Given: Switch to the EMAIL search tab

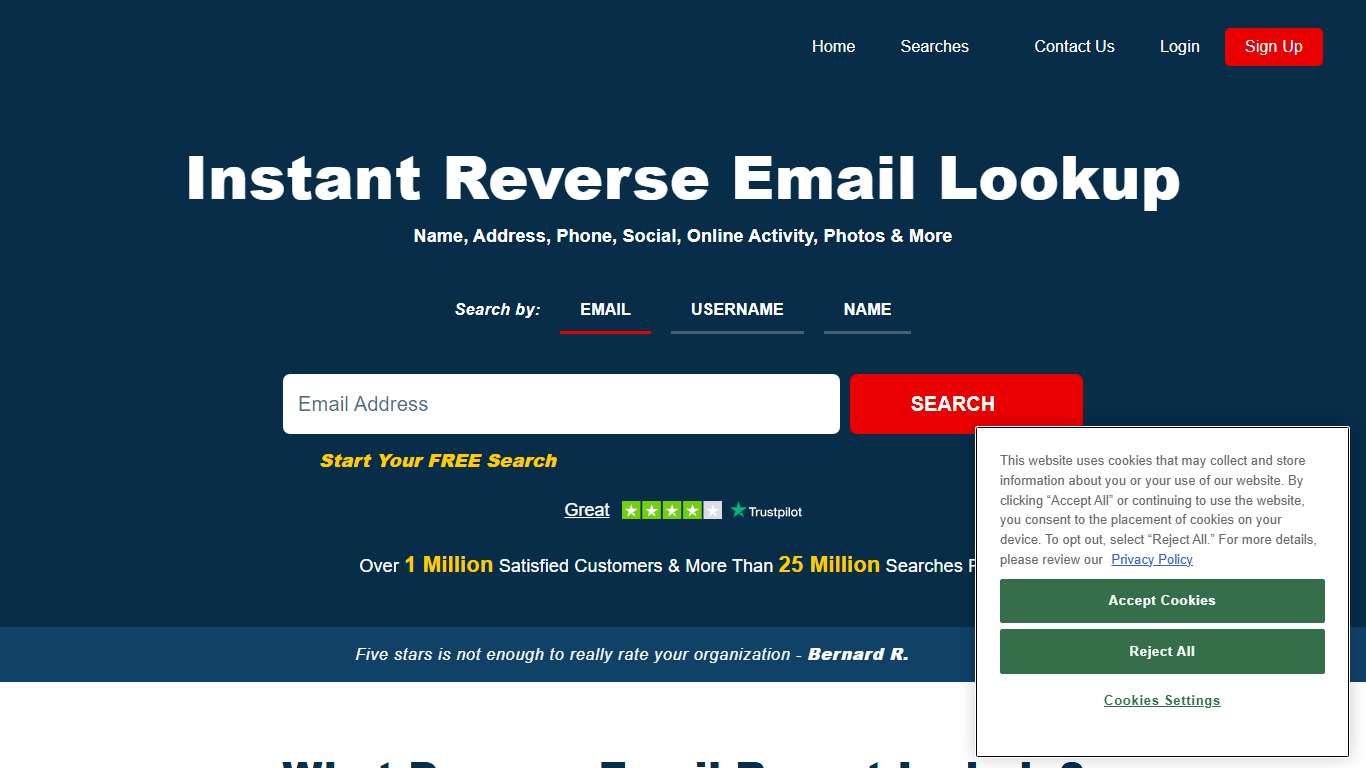Looking at the screenshot, I should (605, 309).
